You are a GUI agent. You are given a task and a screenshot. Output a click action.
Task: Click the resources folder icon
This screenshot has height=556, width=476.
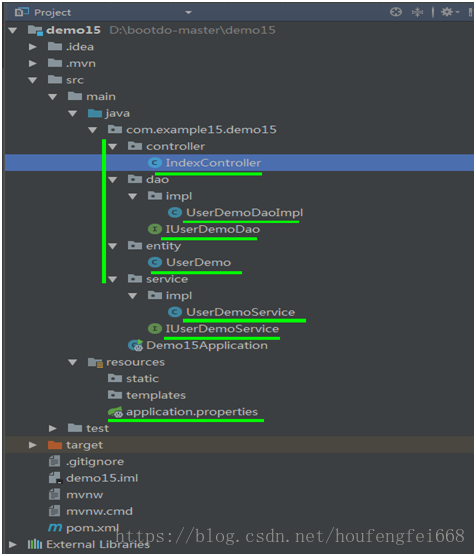95,362
